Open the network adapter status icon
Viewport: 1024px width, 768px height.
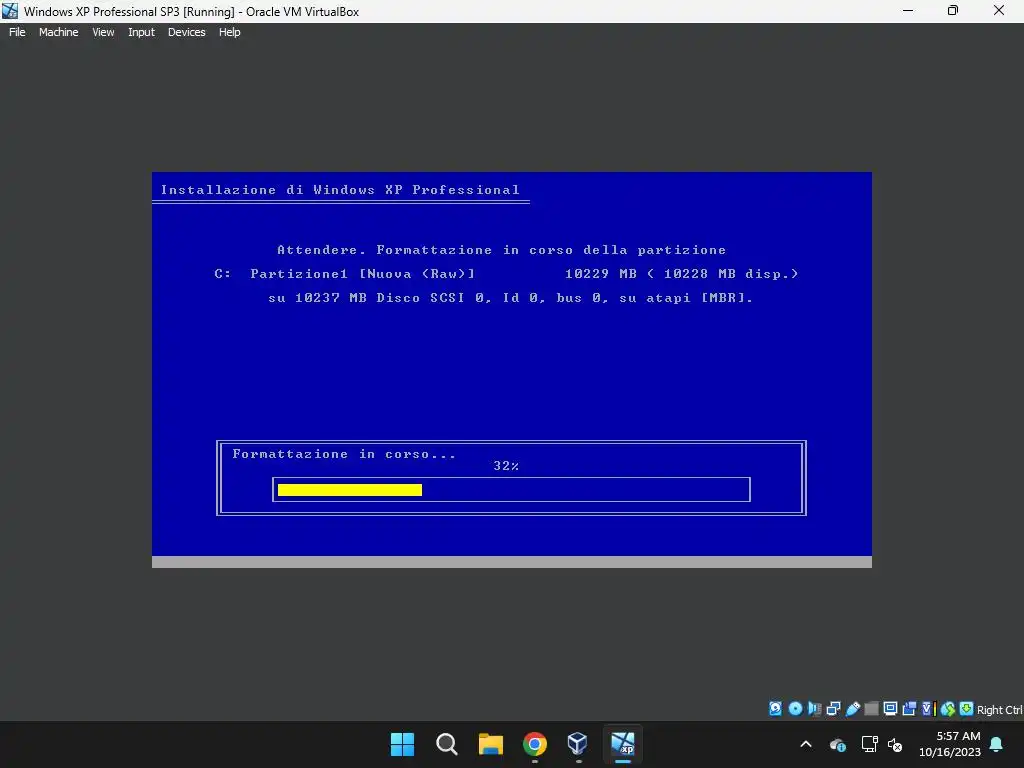(x=833, y=709)
